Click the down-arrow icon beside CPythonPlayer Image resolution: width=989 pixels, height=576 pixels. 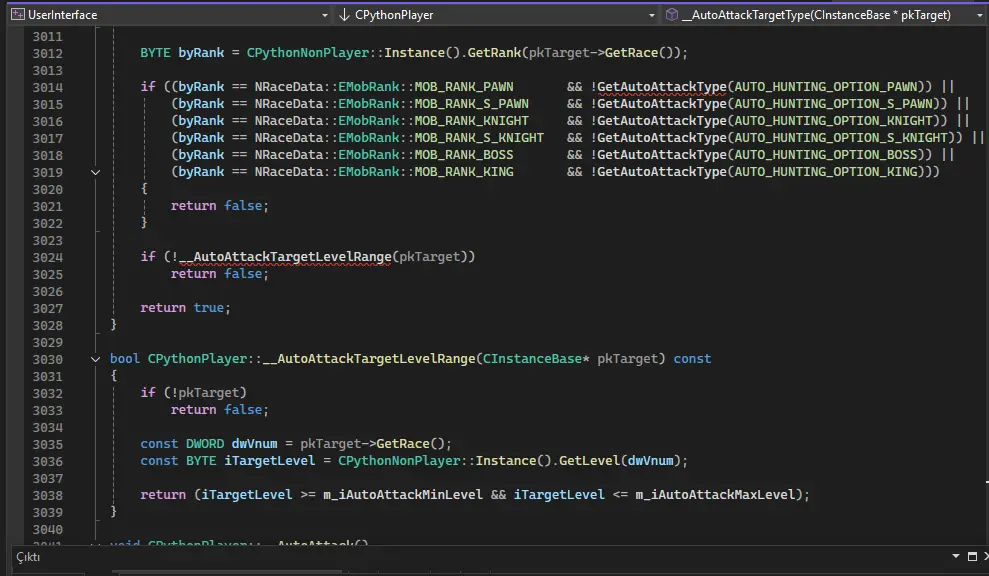tap(344, 15)
